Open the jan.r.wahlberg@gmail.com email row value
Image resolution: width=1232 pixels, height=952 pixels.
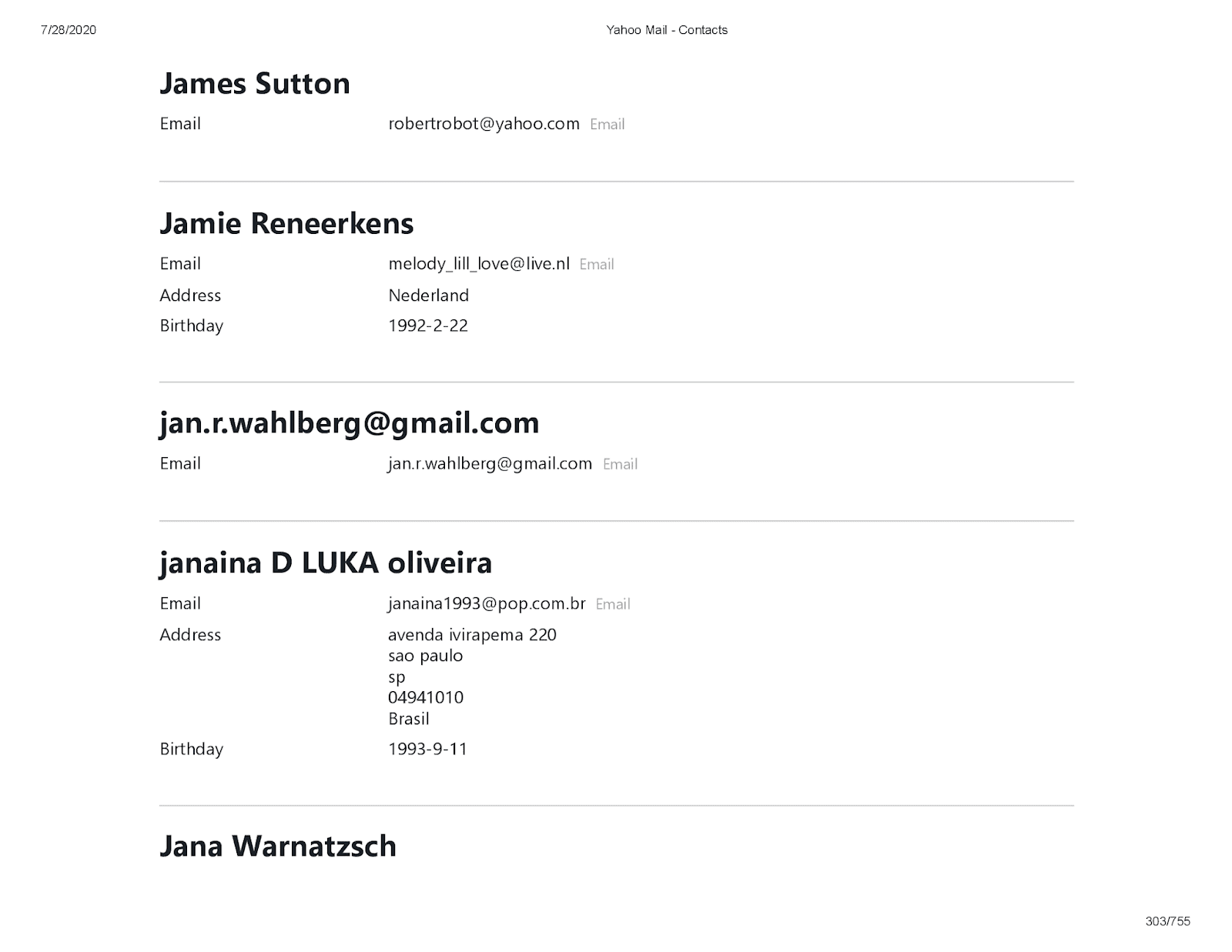[490, 463]
